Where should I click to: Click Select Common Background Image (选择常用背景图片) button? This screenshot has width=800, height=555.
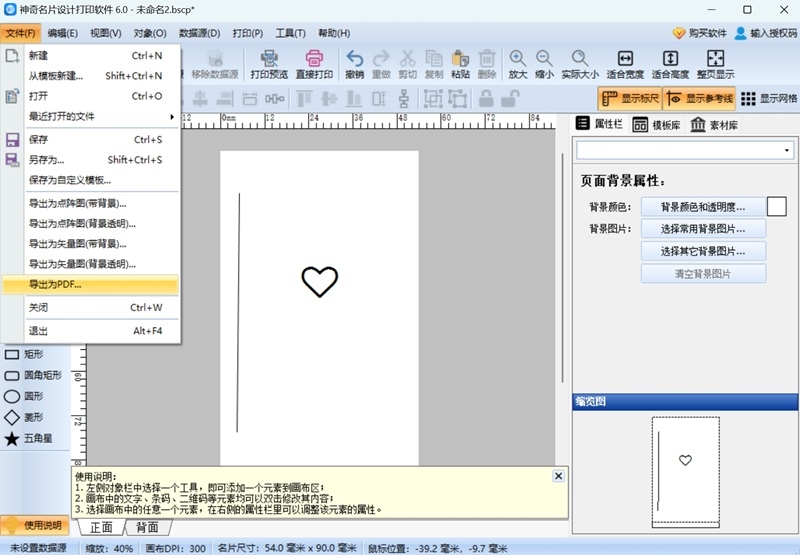click(x=703, y=229)
